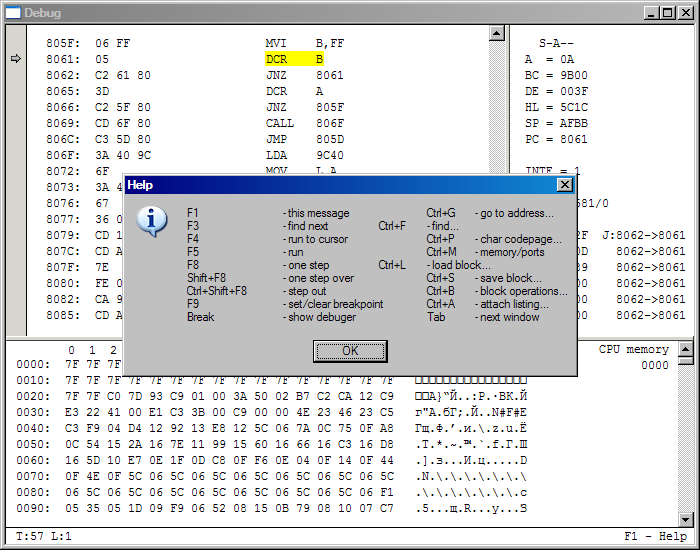
Task: Click disassembly scrollbar up arrow
Action: (496, 33)
